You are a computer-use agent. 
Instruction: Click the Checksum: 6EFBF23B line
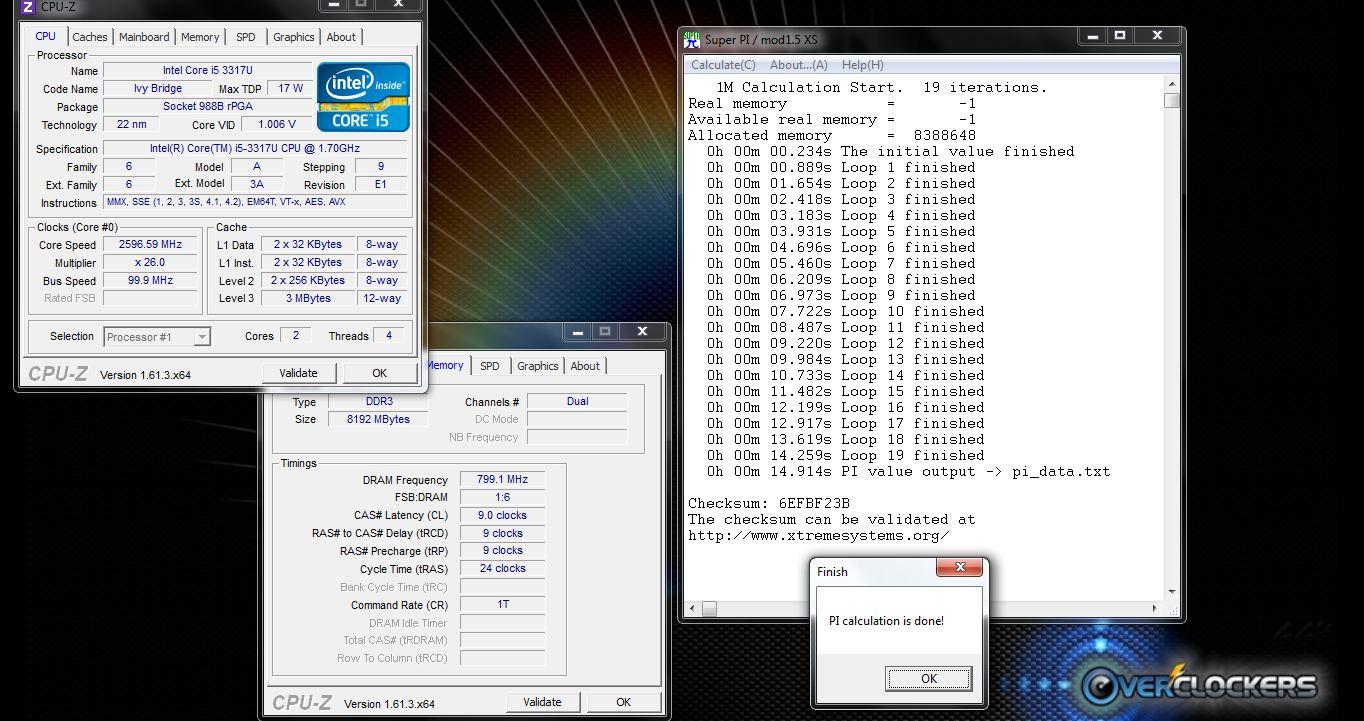point(768,503)
